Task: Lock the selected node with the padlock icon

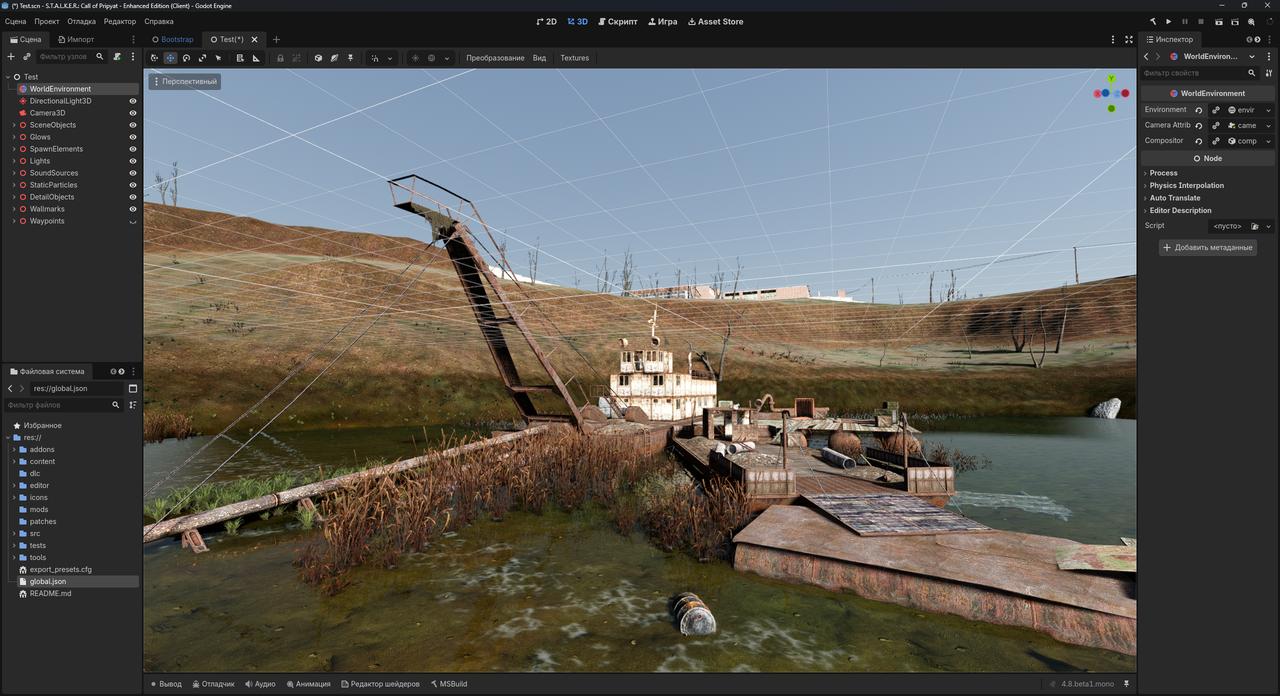Action: [280, 58]
